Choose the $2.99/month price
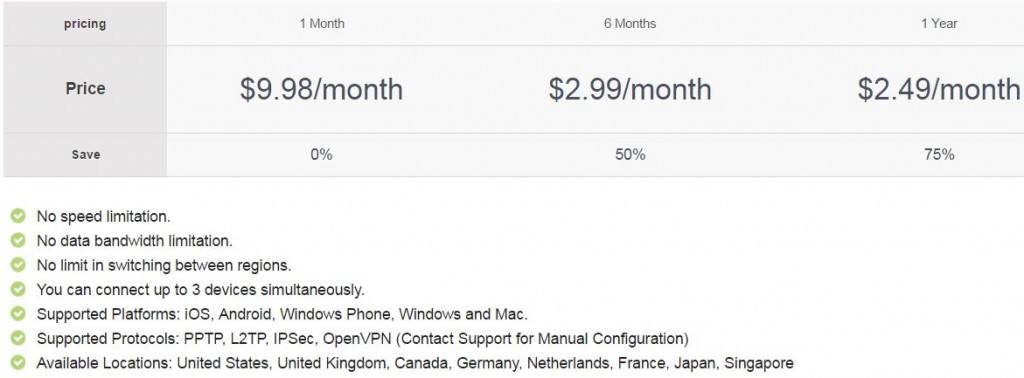Viewport: 1024px width, 378px height. 630,89
